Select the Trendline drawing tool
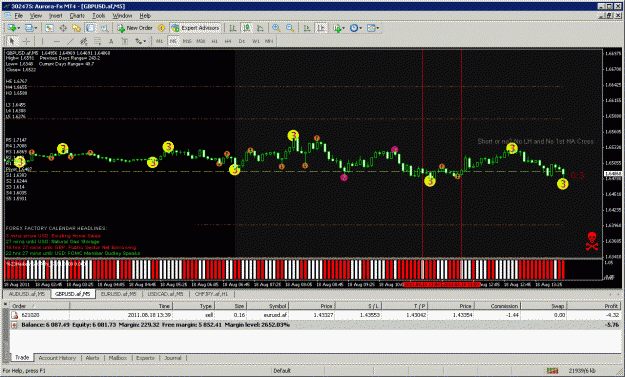The image size is (625, 377). (x=70, y=41)
